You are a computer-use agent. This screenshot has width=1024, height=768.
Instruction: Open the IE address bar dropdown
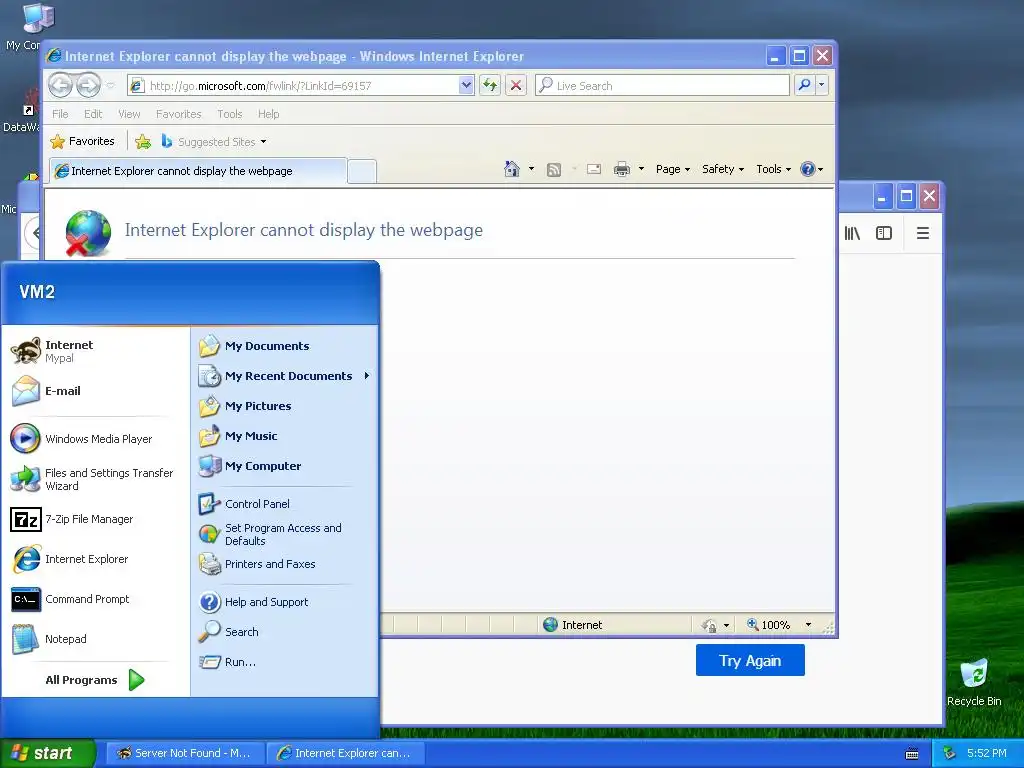466,85
